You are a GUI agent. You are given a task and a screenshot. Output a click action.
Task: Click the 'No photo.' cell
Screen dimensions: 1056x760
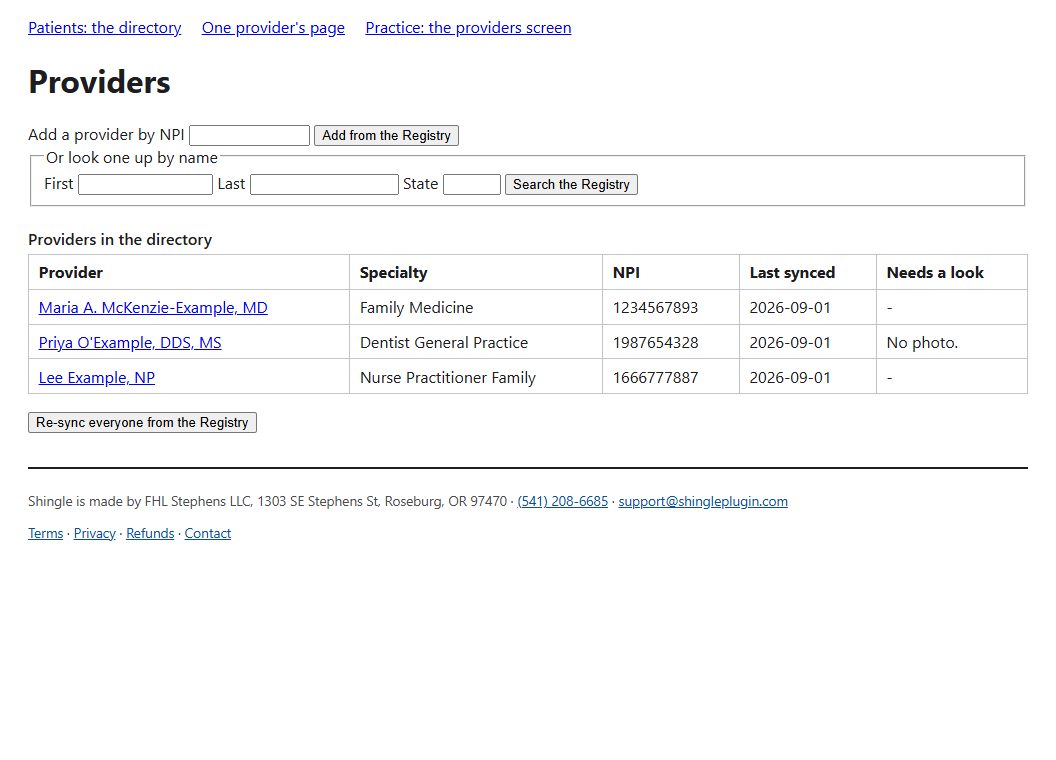point(952,343)
